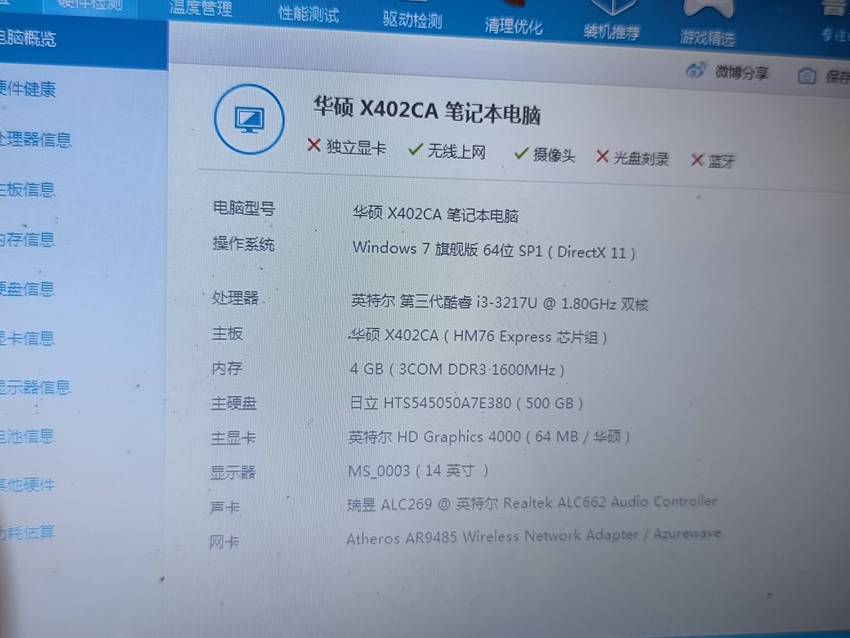Click the 主硬盘 row label
This screenshot has width=850, height=638.
(x=234, y=403)
